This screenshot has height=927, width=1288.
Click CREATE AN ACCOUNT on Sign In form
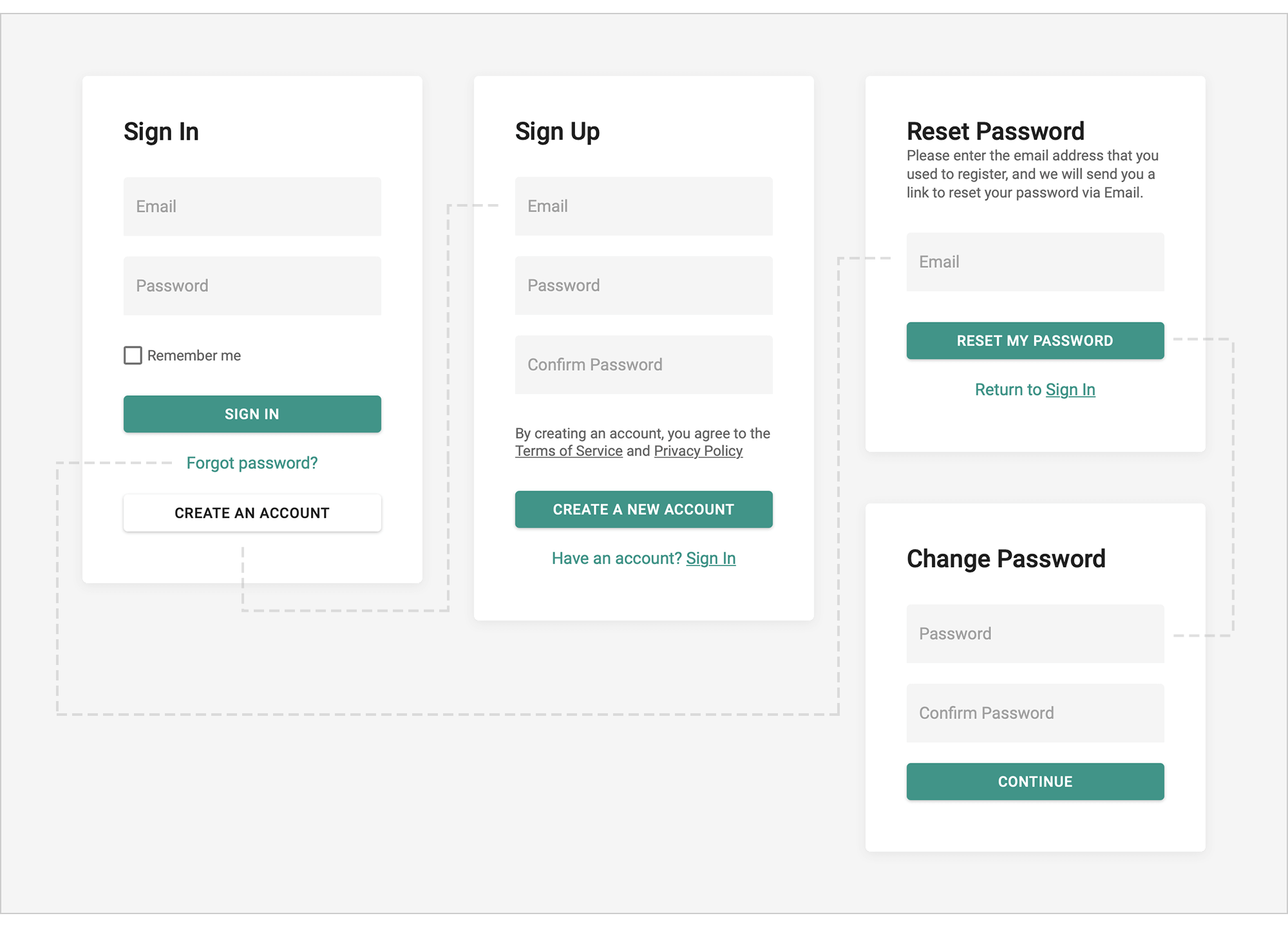click(252, 512)
